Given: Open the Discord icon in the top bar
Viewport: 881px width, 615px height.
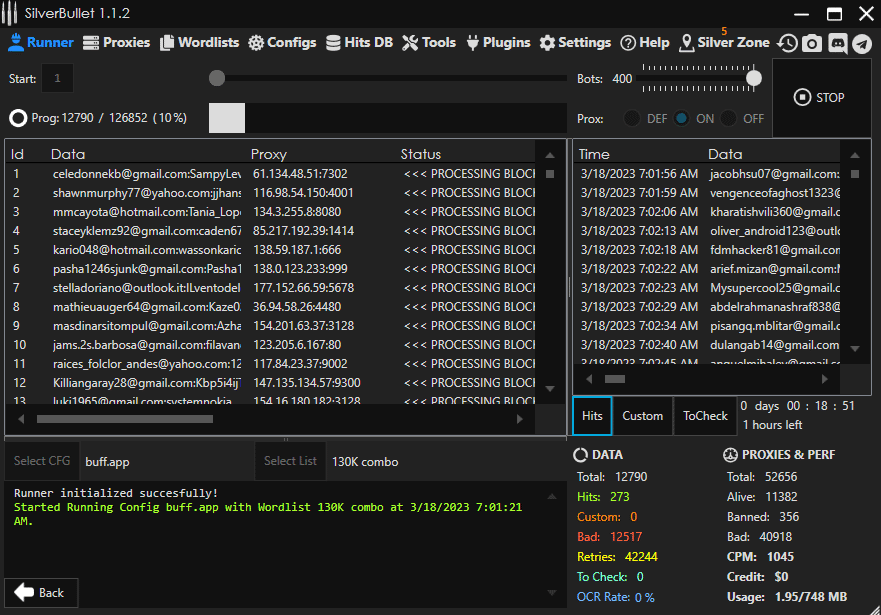Looking at the screenshot, I should coord(837,43).
